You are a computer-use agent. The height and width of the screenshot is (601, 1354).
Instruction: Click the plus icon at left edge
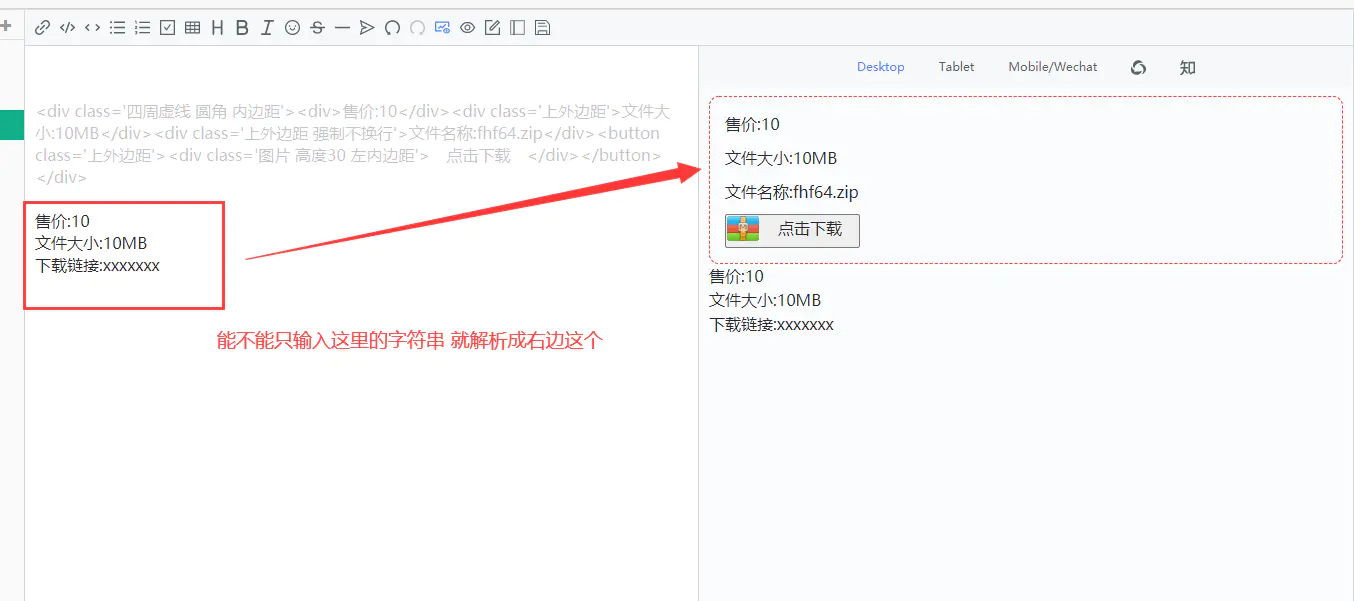(5, 26)
